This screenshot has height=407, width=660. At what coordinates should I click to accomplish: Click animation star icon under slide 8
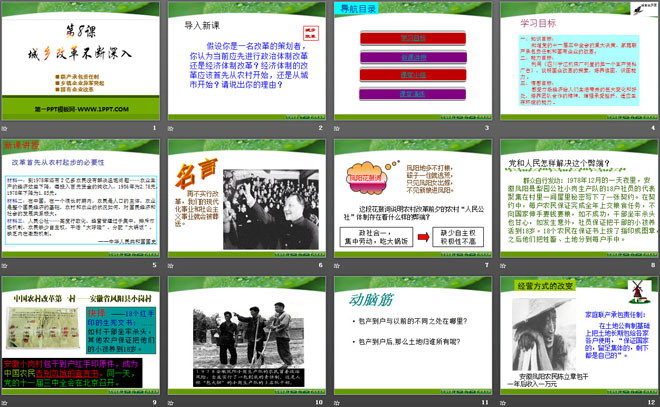[x=503, y=266]
